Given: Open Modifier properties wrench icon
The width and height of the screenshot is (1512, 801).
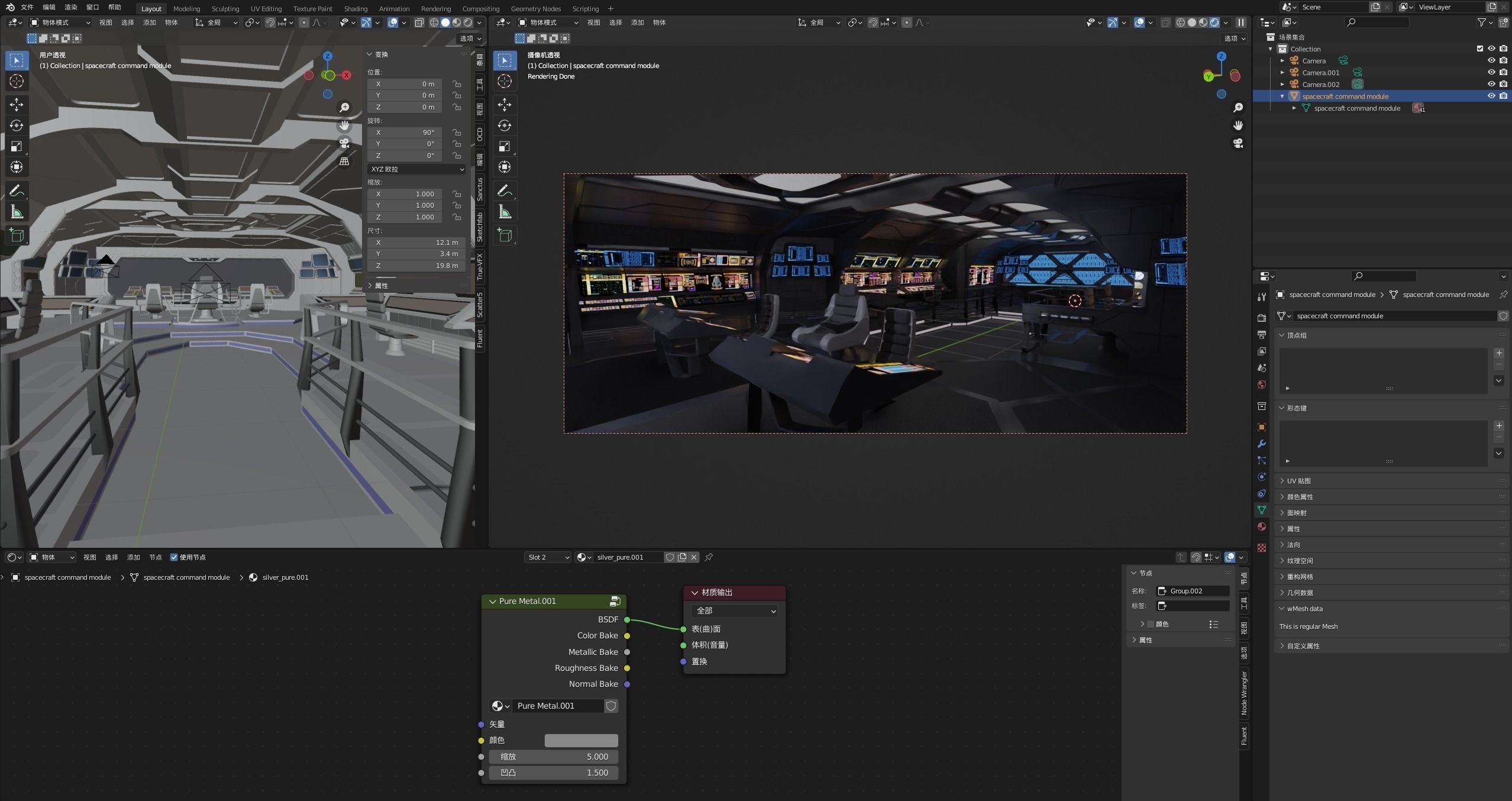Looking at the screenshot, I should 1262,444.
